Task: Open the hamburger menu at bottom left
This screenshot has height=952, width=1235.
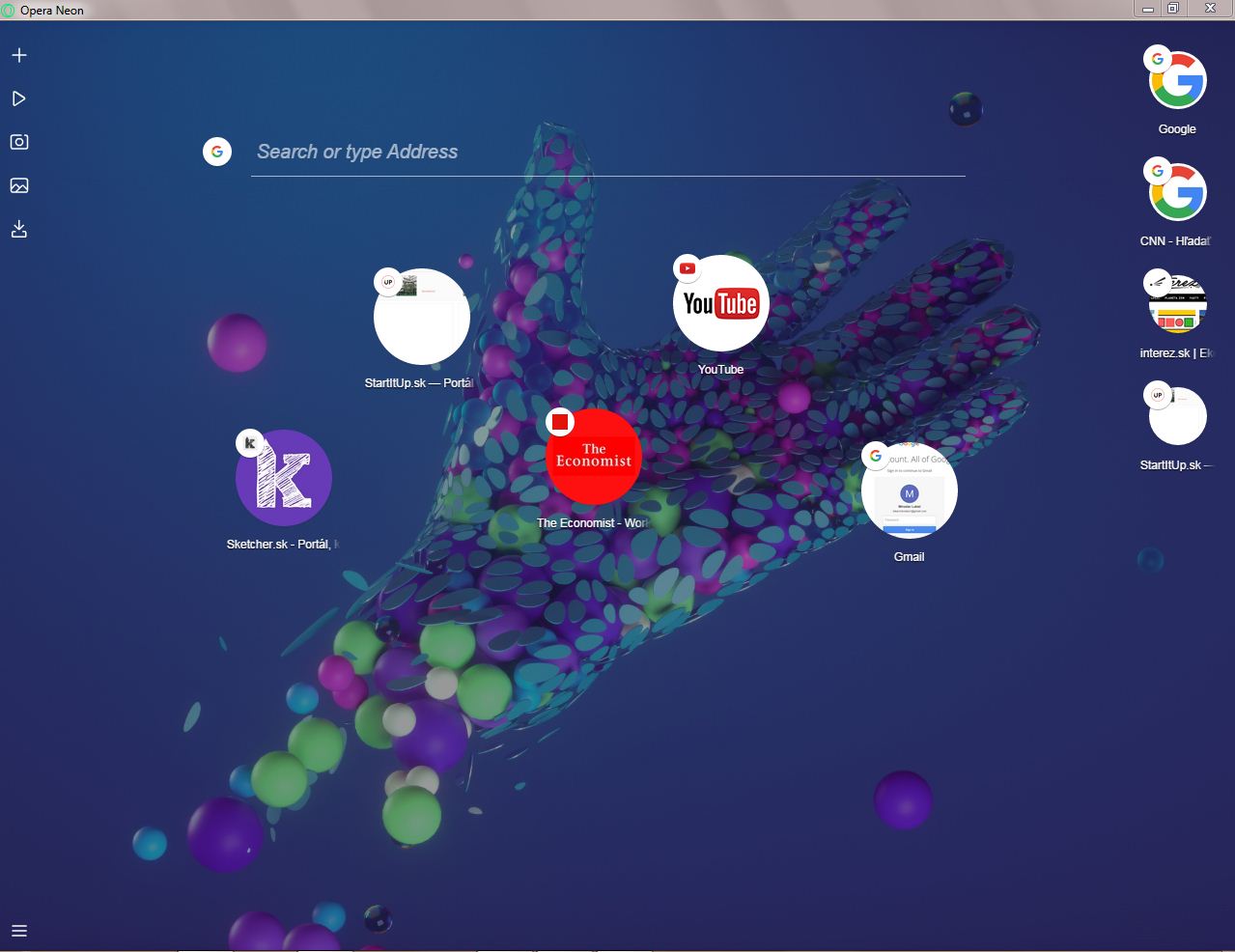Action: pos(19,931)
